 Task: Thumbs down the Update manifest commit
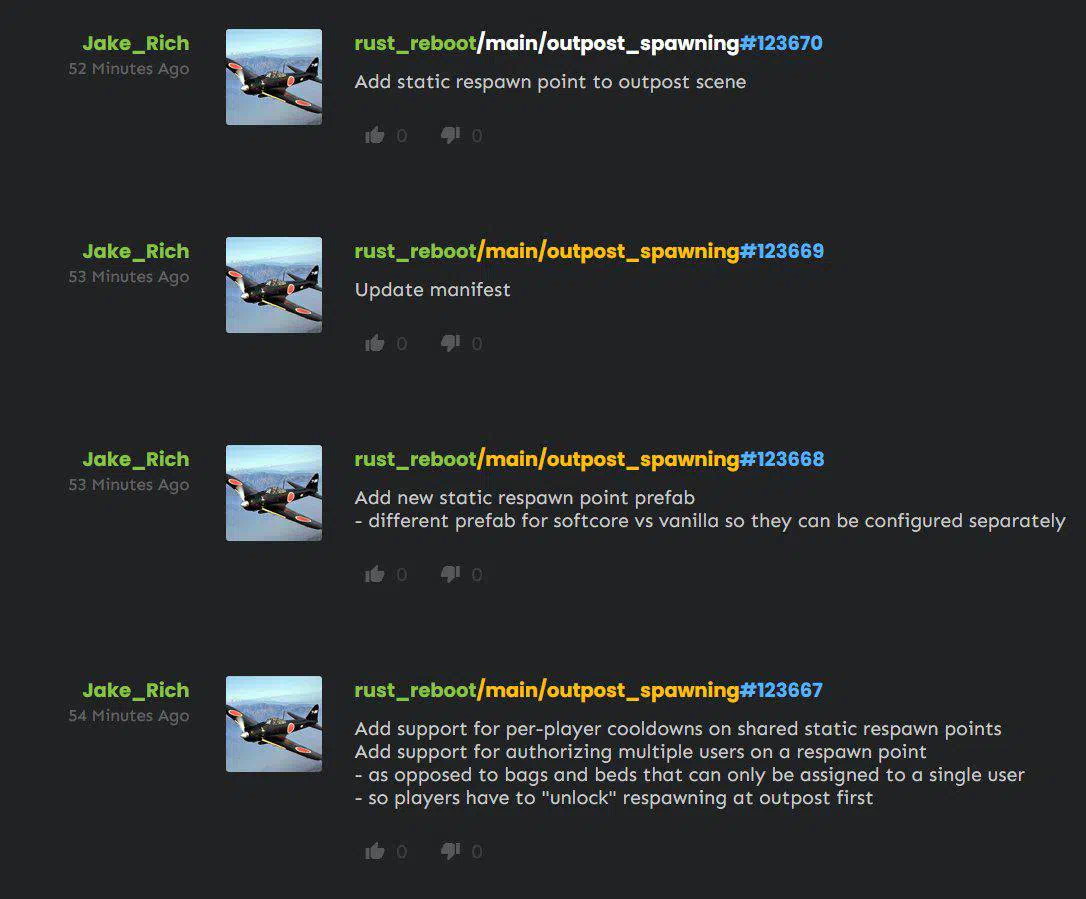(450, 343)
